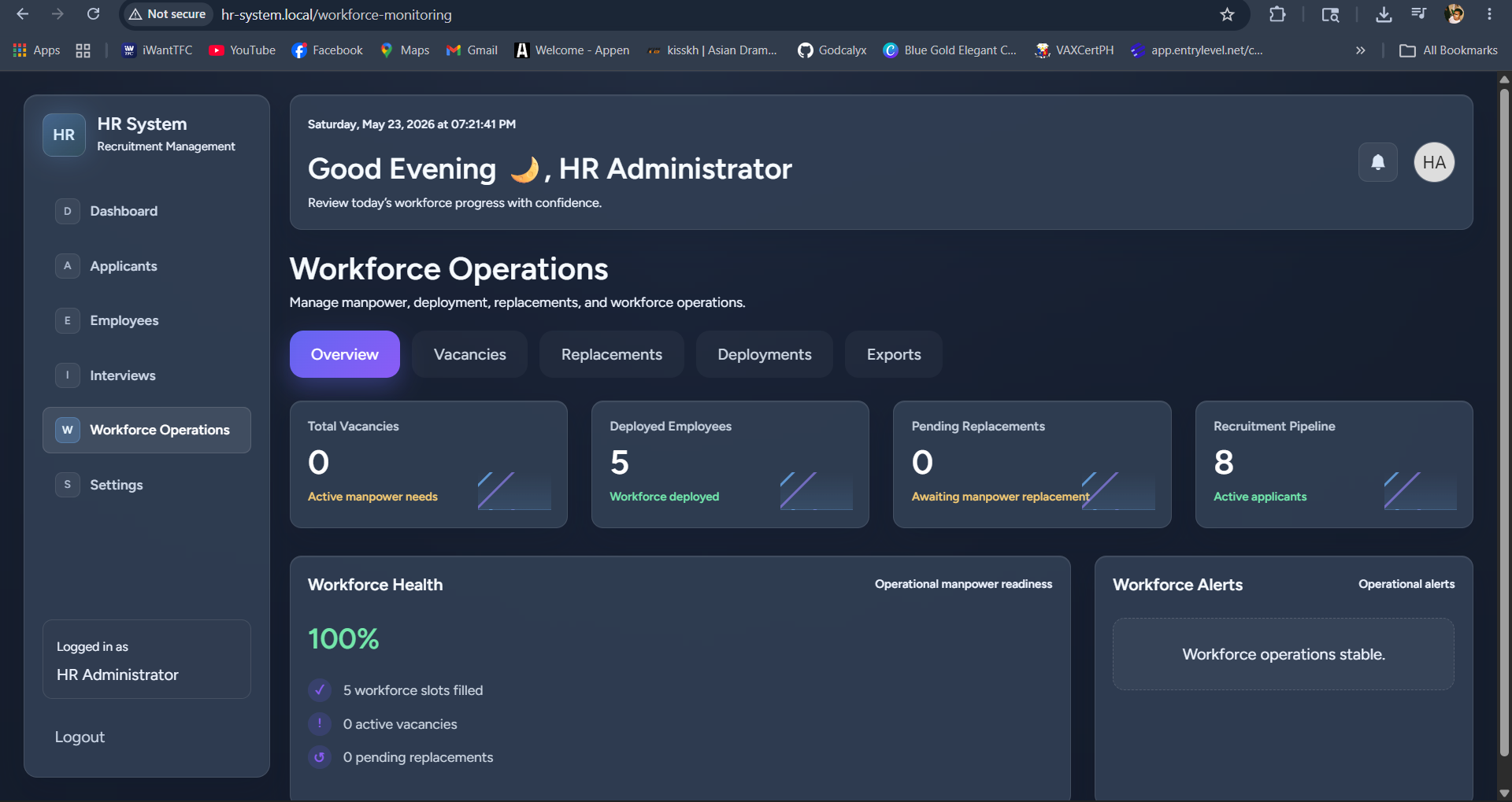Screen dimensions: 1512x802
Task: Reload the page with the refresh icon
Action: pyautogui.click(x=93, y=14)
